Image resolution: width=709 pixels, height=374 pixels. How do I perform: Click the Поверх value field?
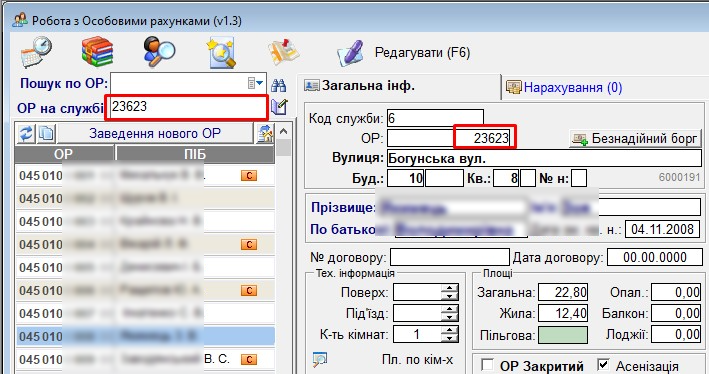click(x=417, y=292)
